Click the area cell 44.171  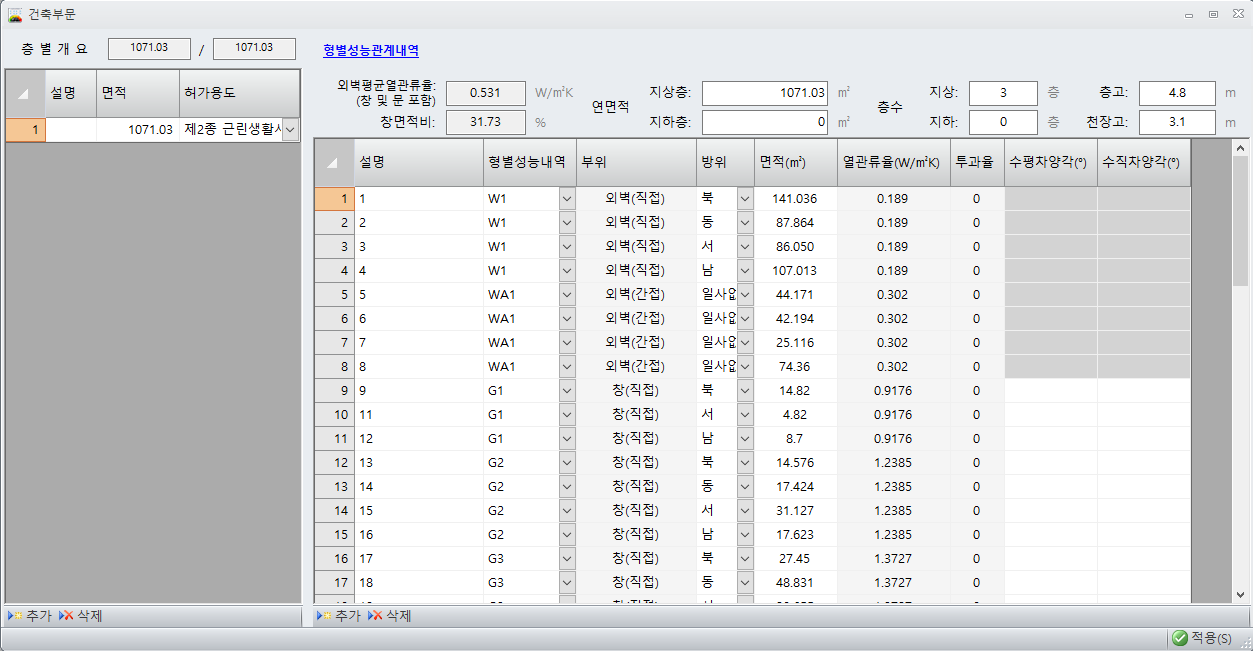click(x=795, y=295)
